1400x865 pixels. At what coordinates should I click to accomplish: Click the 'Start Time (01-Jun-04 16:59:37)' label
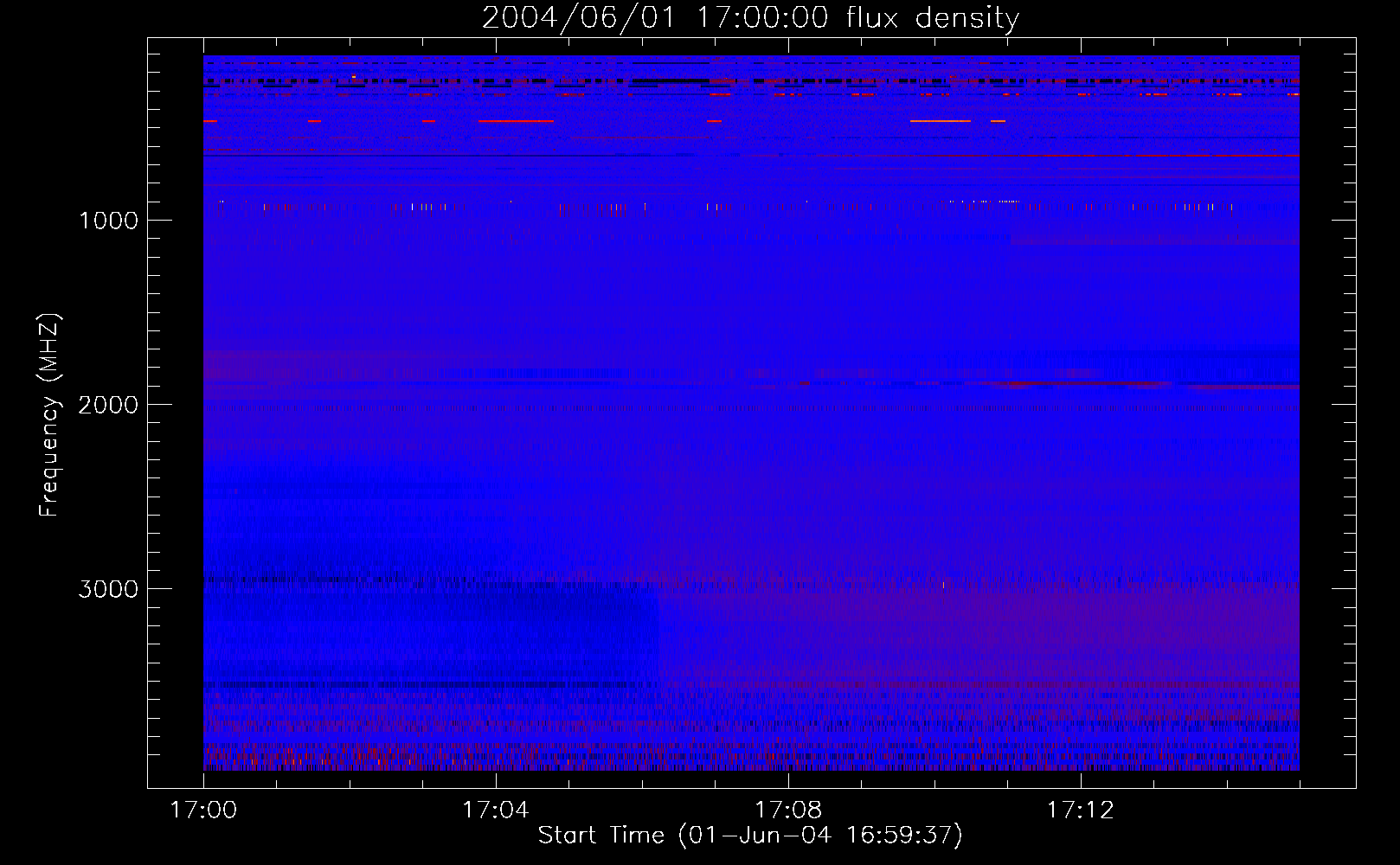(x=750, y=836)
